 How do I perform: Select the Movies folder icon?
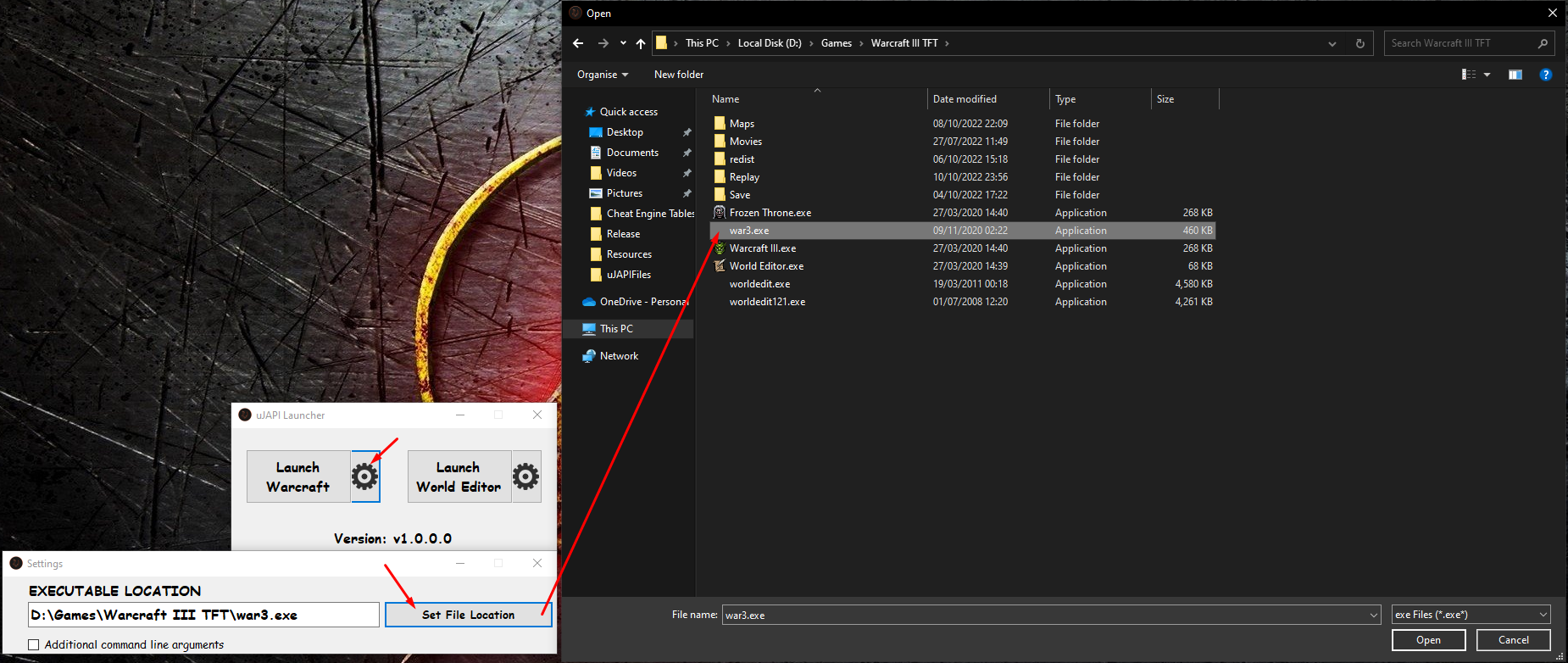[720, 142]
